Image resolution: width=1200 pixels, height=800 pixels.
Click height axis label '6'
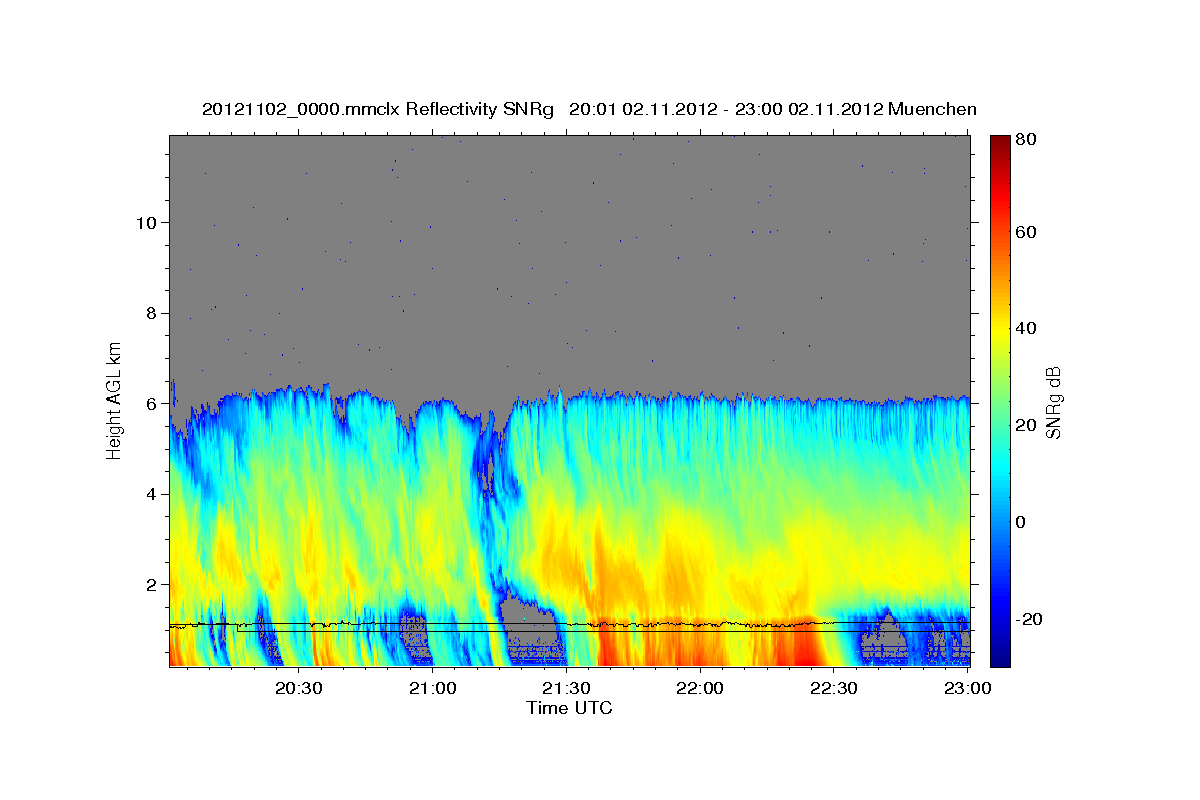click(x=151, y=403)
